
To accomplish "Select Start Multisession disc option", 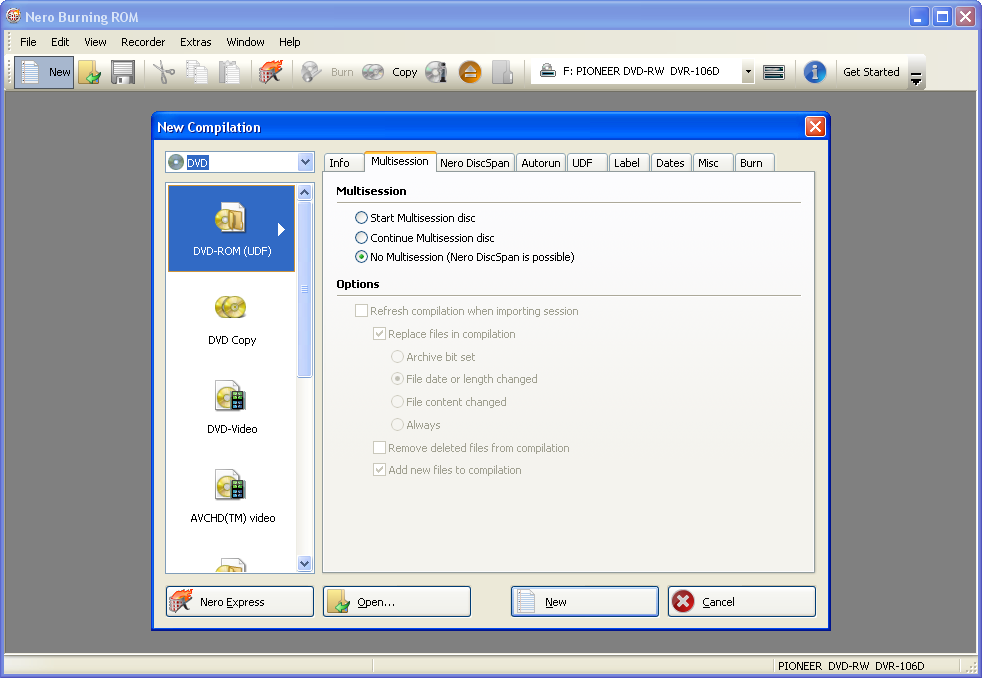I will click(x=361, y=218).
